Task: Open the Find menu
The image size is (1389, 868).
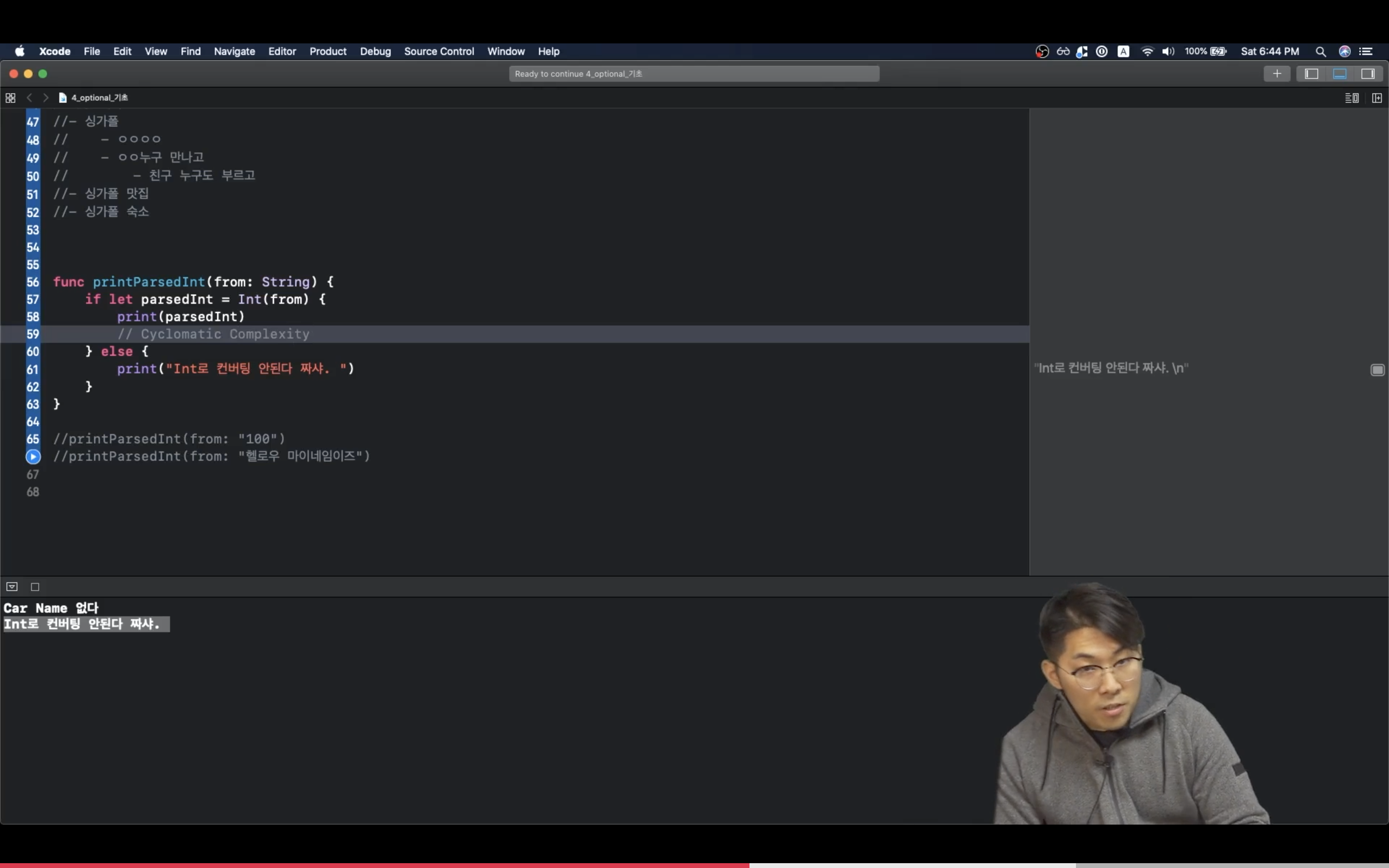Action: [x=191, y=51]
